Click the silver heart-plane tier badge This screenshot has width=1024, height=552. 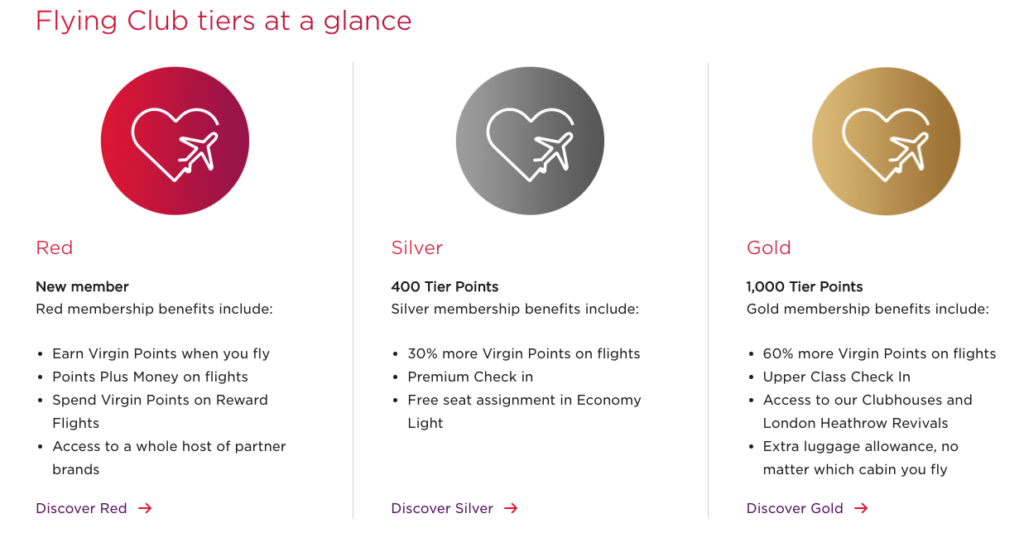point(530,140)
